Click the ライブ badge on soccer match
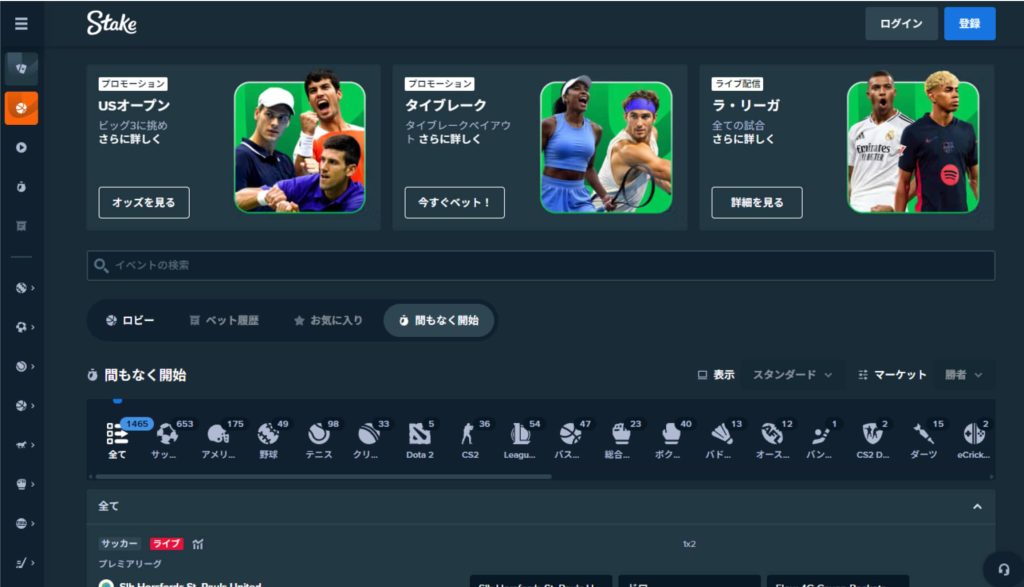The width and height of the screenshot is (1024, 587). pyautogui.click(x=167, y=543)
